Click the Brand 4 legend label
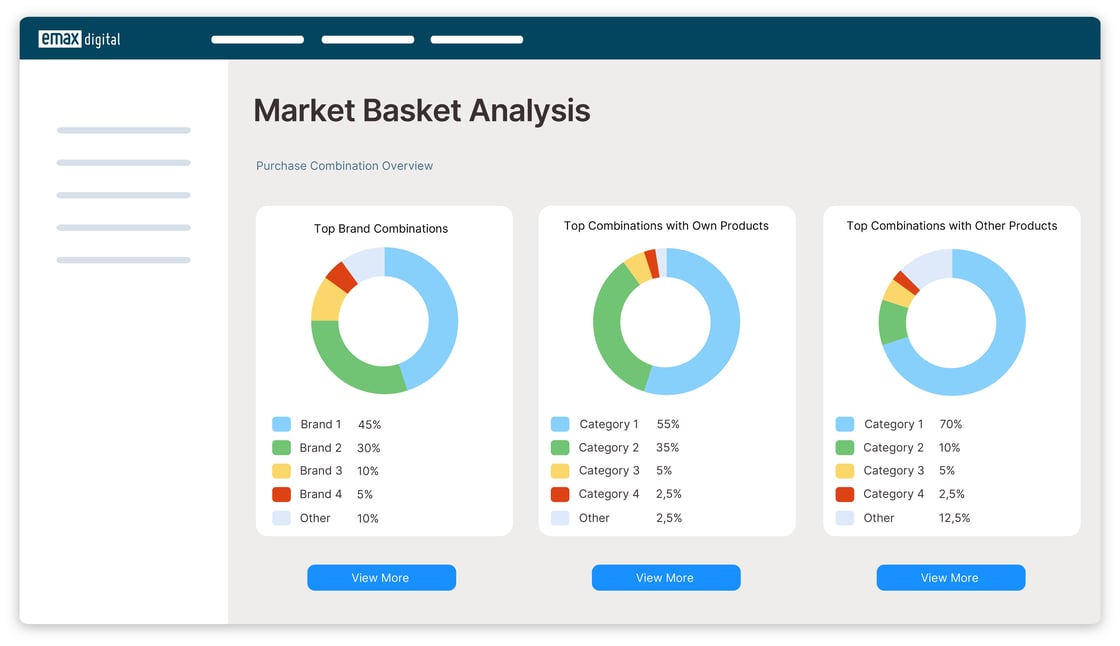This screenshot has width=1120, height=646. click(321, 495)
